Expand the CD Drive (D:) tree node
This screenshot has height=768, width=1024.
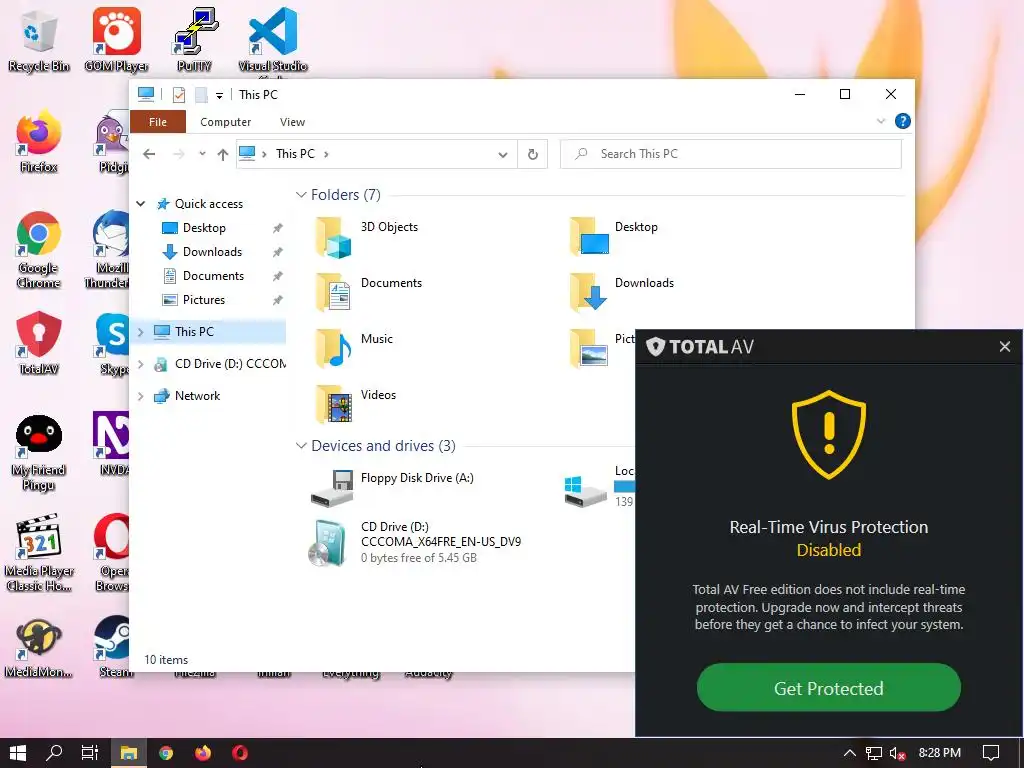[140, 364]
